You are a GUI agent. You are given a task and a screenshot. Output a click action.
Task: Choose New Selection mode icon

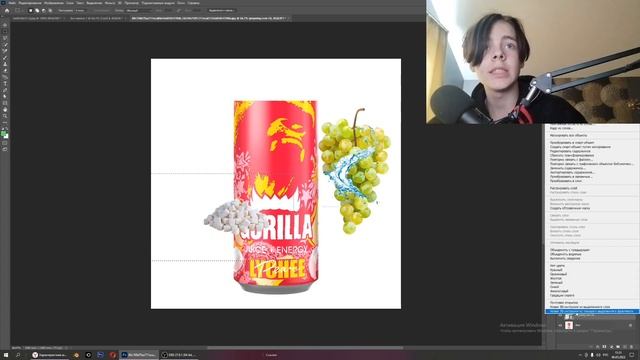[x=31, y=10]
